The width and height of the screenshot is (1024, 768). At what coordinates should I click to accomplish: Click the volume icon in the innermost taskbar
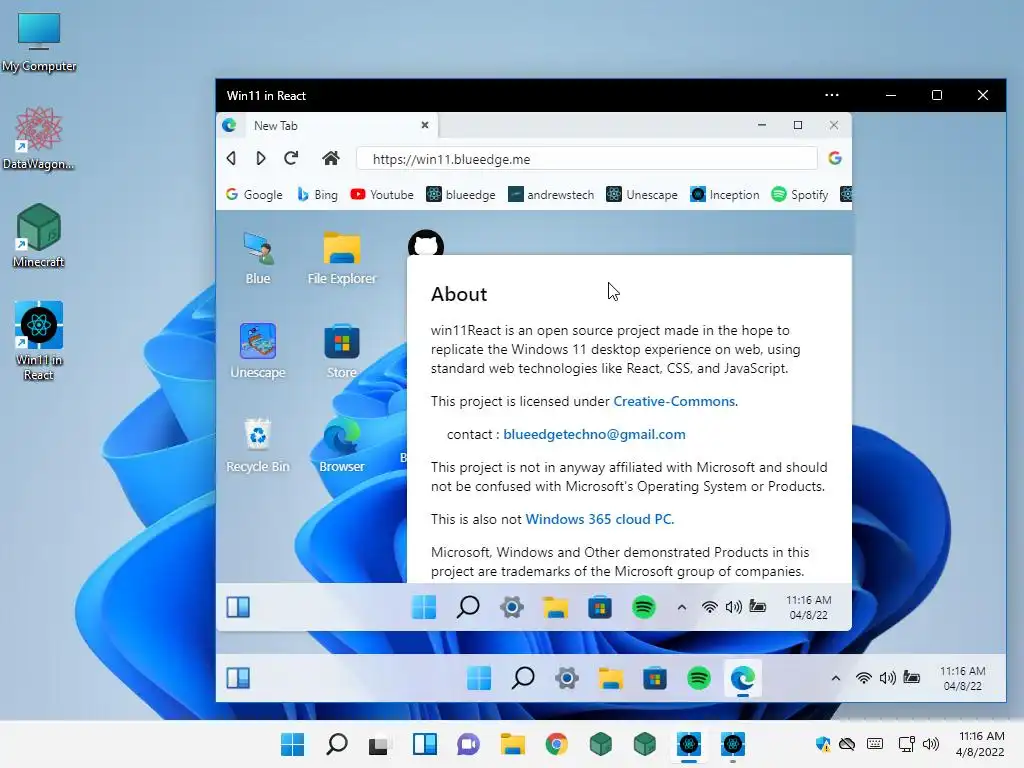733,607
